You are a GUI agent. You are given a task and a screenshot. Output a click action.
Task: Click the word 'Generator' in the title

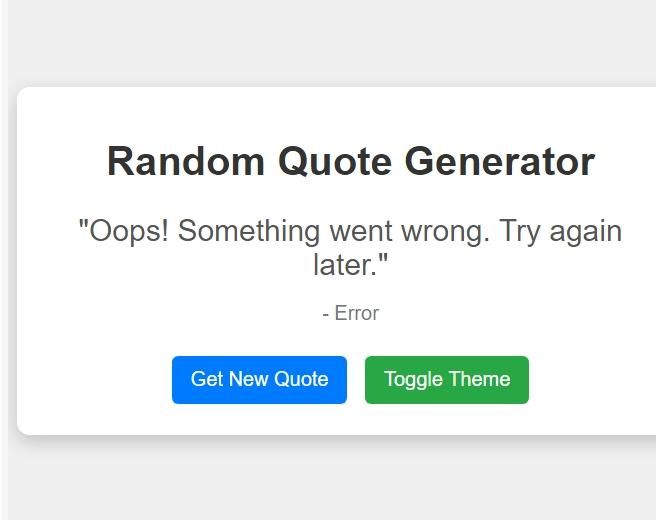click(x=500, y=161)
